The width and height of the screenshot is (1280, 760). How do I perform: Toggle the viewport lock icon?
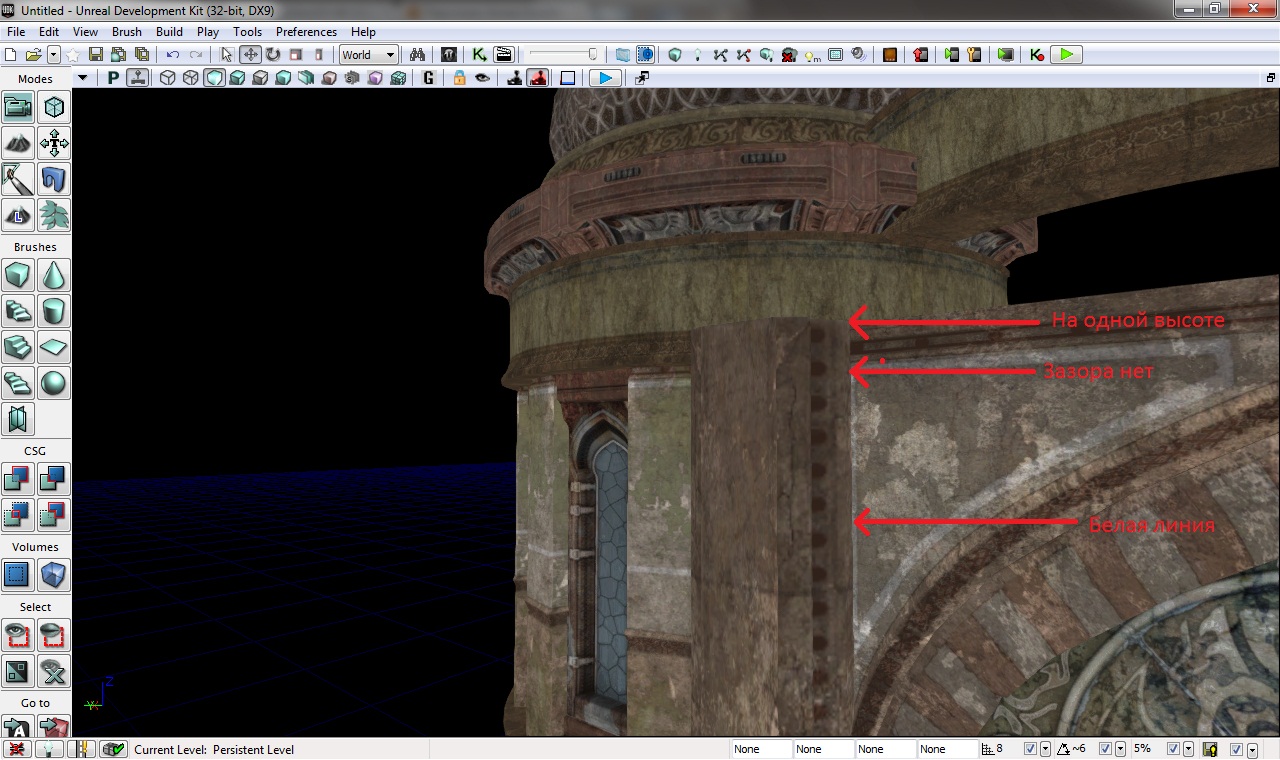pyautogui.click(x=459, y=78)
